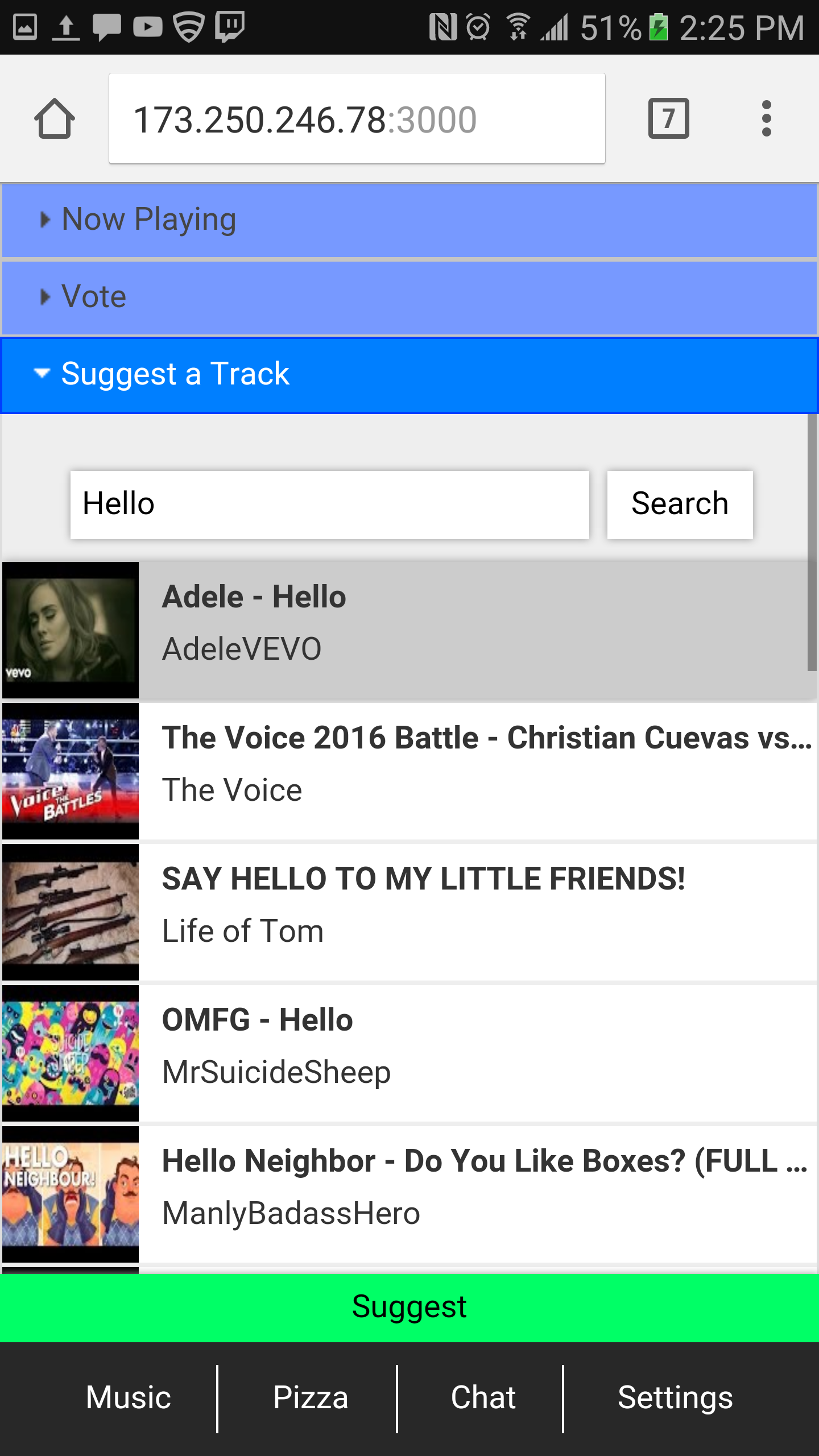
Task: Click the track search field containing Hello
Action: pos(329,504)
